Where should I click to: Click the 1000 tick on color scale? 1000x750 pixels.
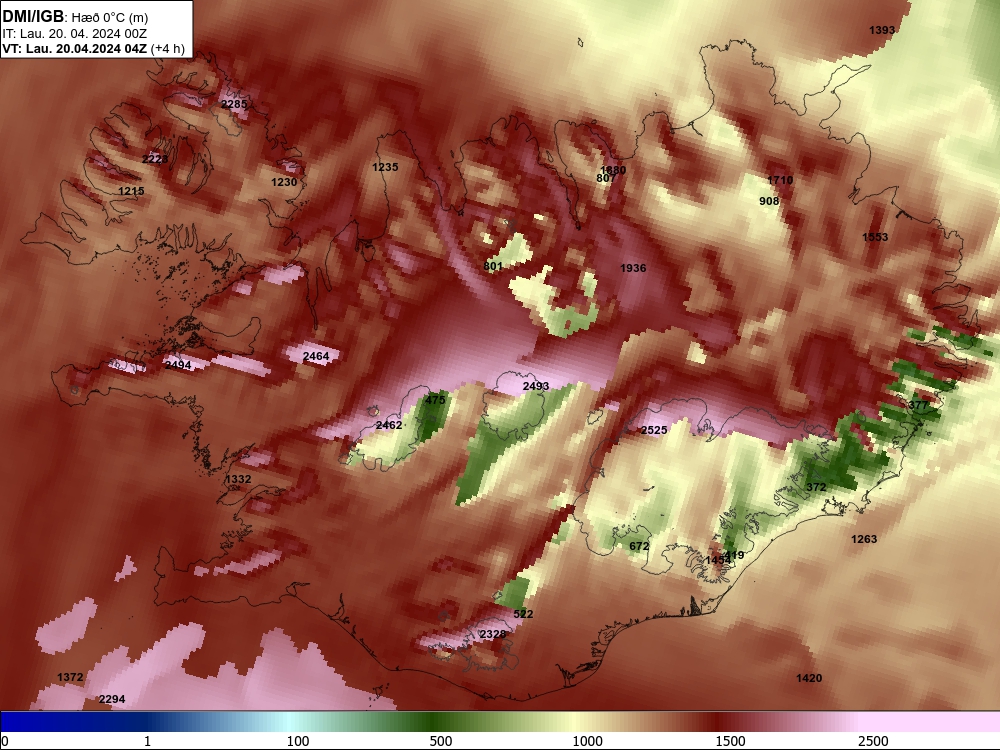587,740
